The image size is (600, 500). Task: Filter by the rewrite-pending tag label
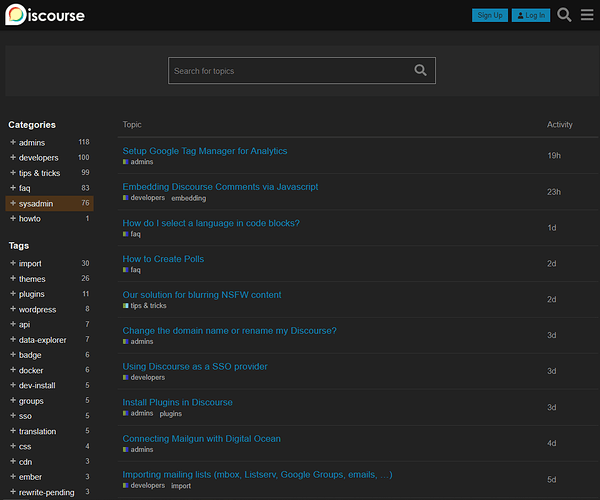(x=47, y=492)
